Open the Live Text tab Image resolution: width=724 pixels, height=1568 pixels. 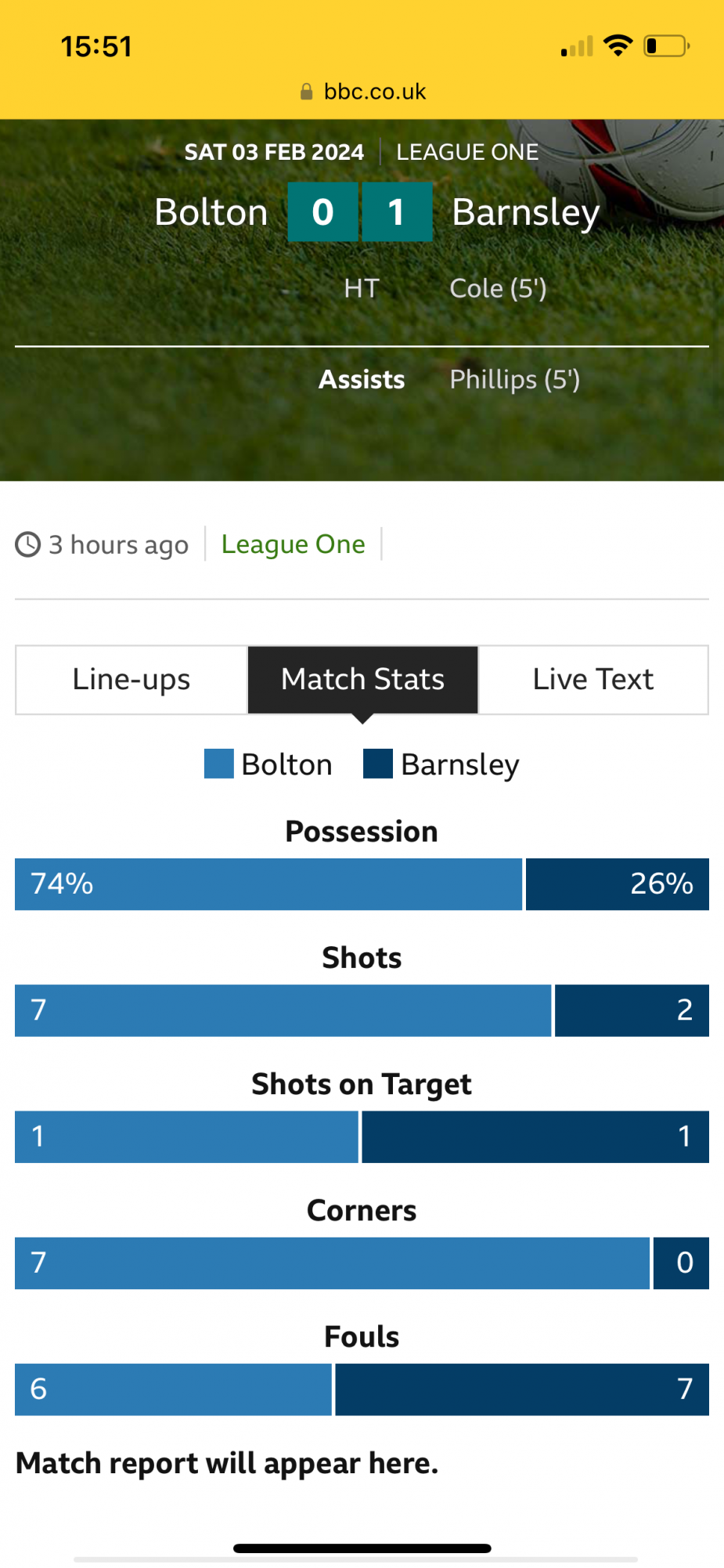tap(593, 680)
